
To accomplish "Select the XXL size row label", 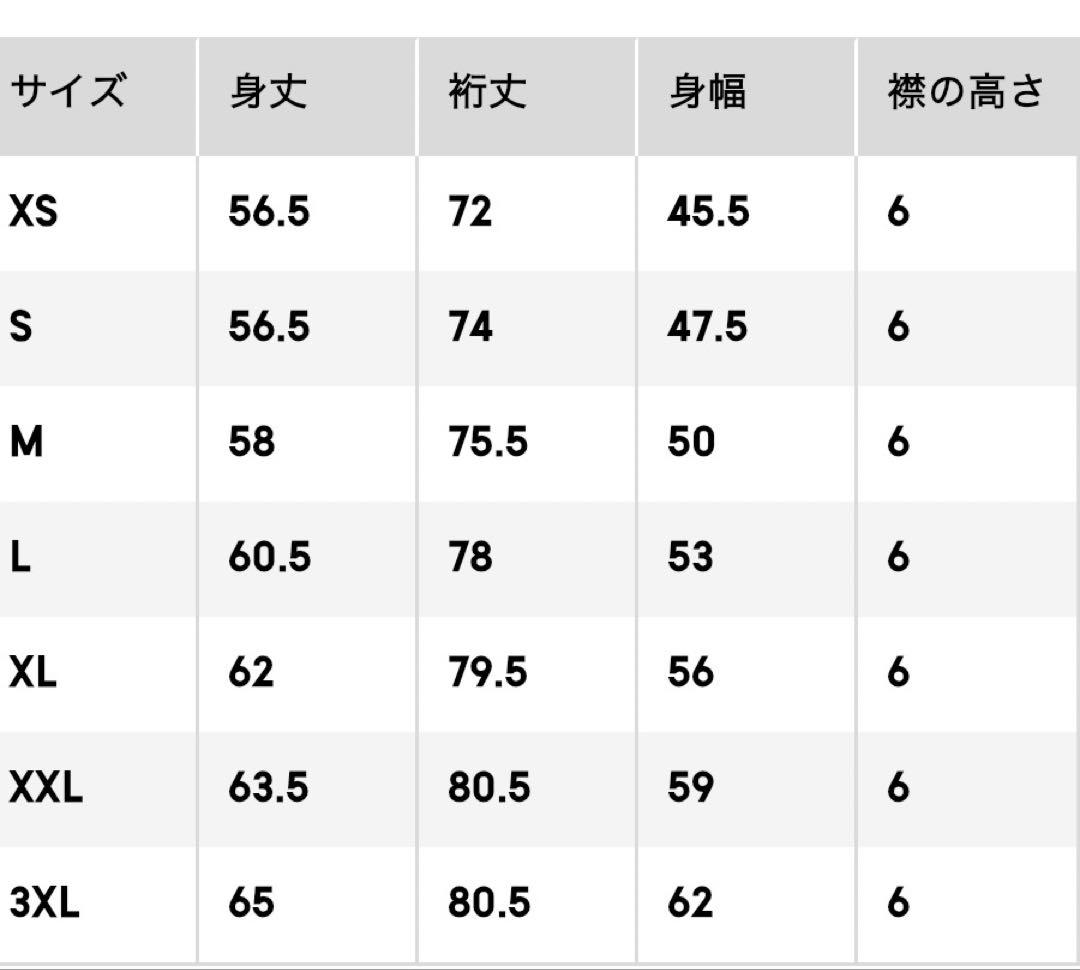I will pos(46,788).
